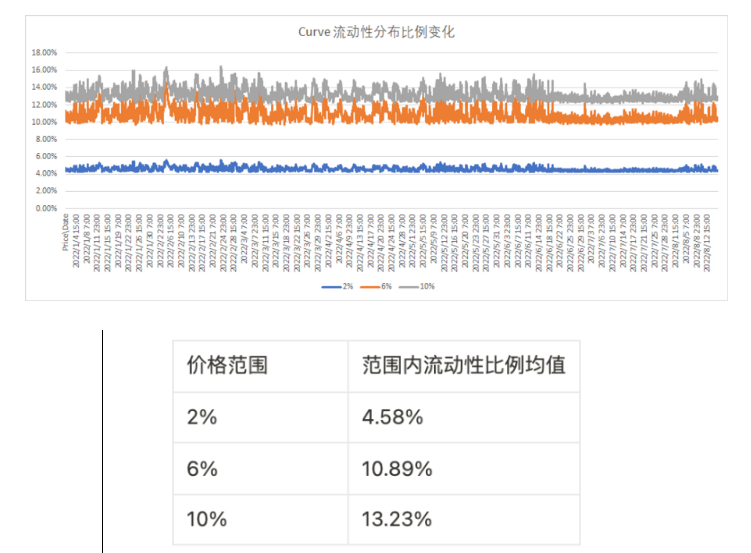Select the gray 10% legend entry
751x553 pixels.
[x=417, y=286]
